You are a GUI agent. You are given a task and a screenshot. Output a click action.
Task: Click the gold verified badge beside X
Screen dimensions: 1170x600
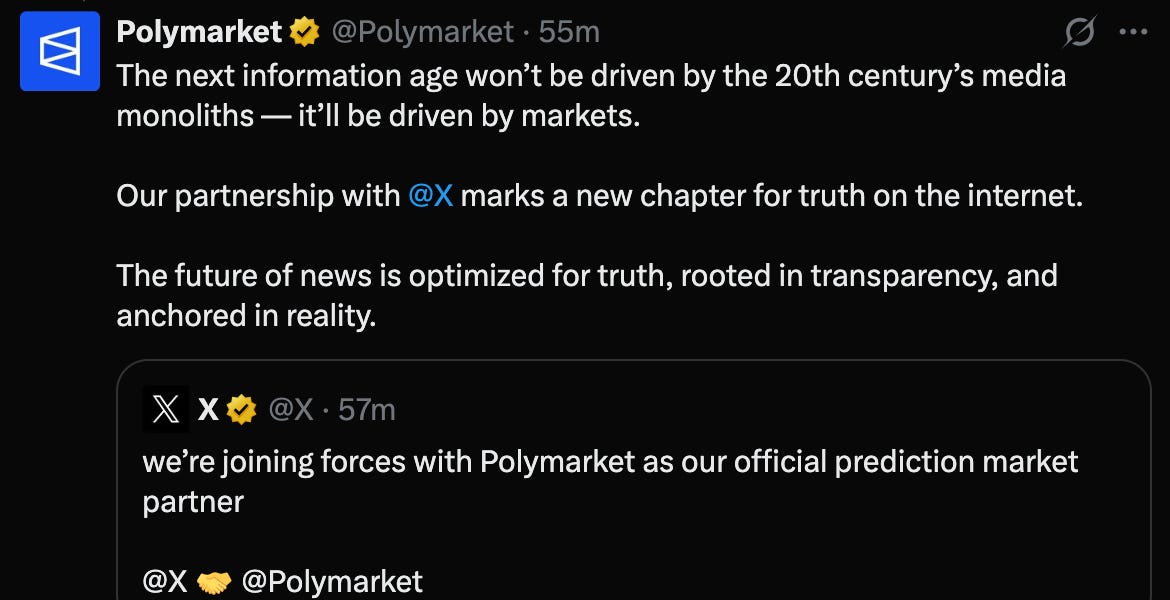[x=241, y=410]
